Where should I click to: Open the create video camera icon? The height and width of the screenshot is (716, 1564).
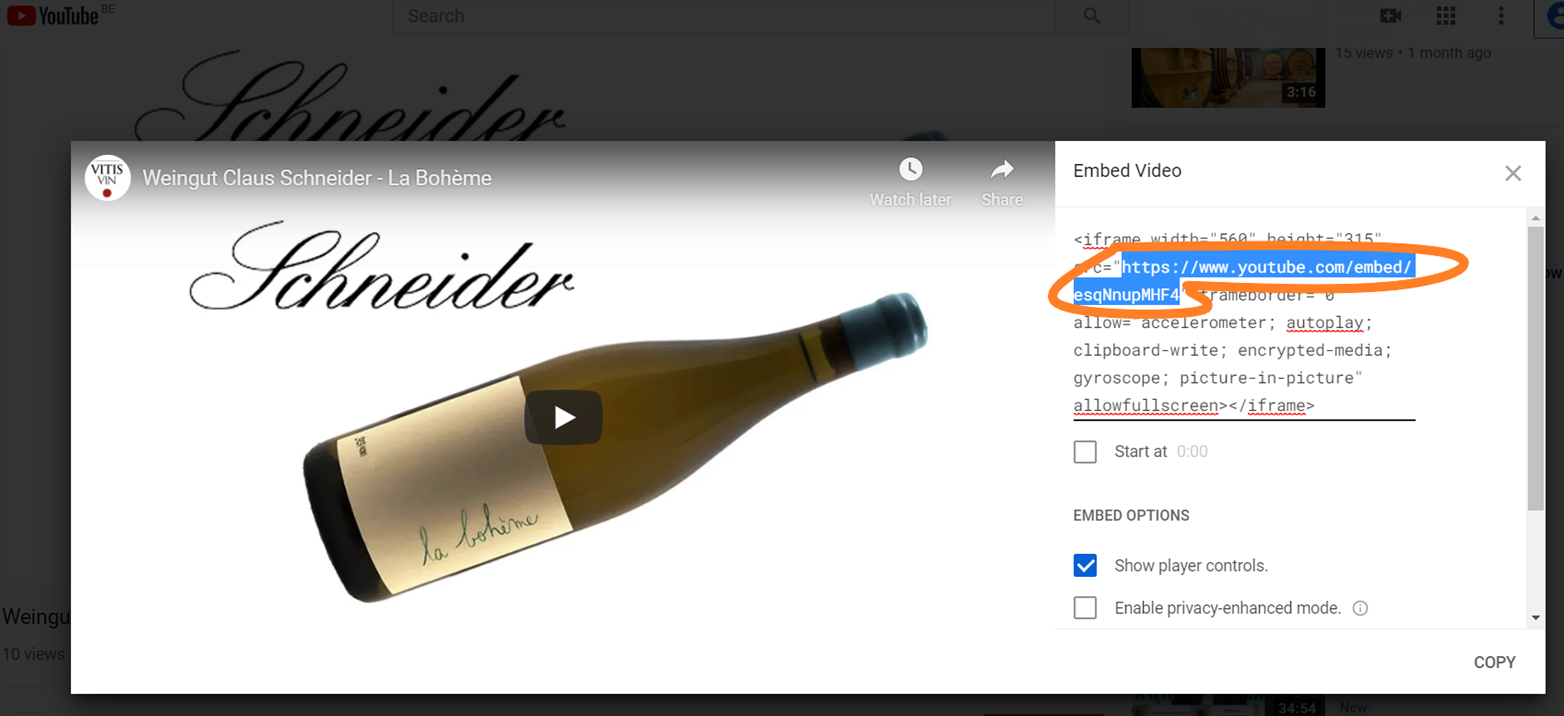click(x=1390, y=16)
